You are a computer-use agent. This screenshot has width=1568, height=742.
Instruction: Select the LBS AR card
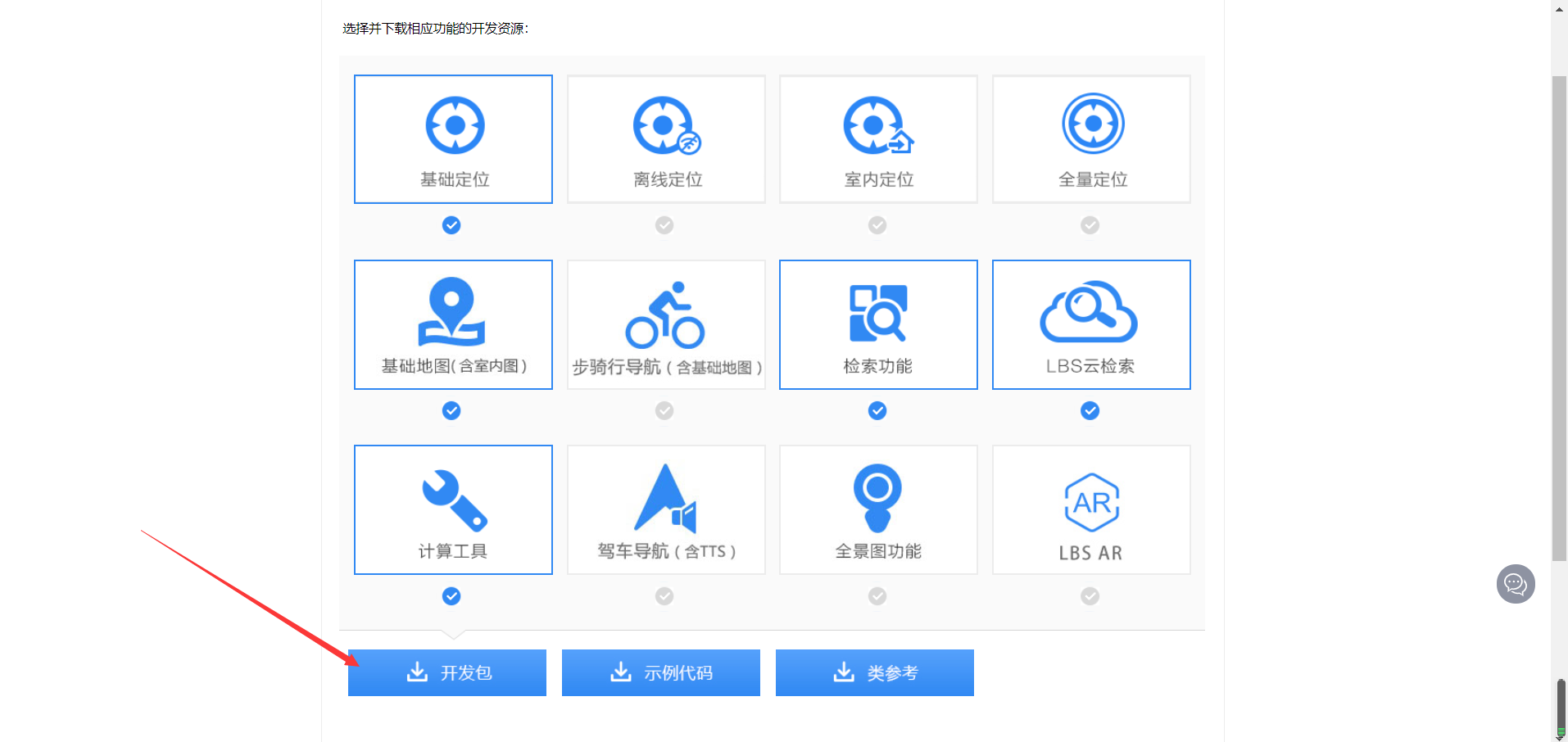click(x=1091, y=509)
